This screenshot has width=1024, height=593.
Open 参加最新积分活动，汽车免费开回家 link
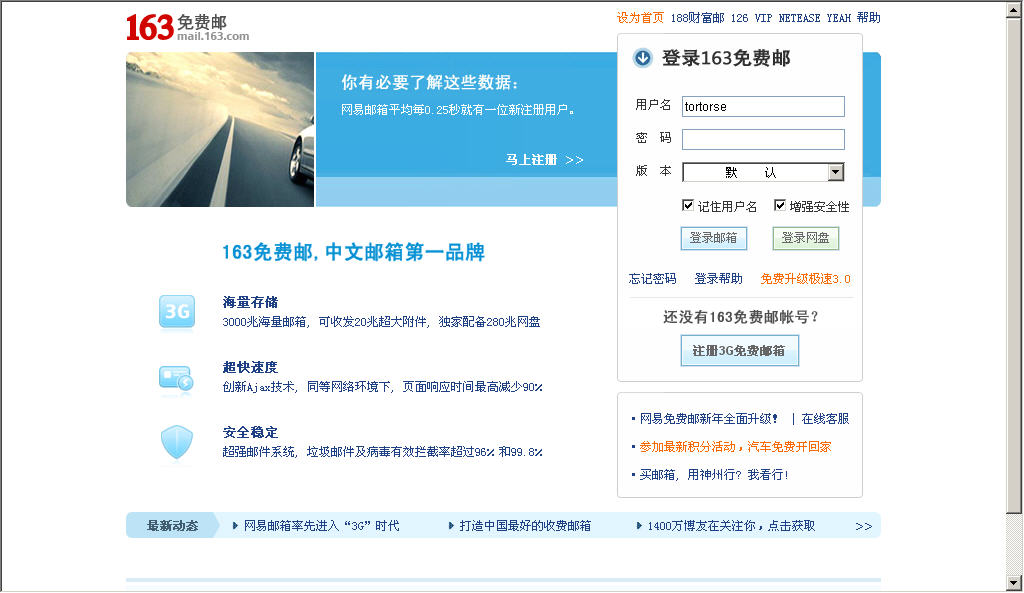[x=735, y=447]
